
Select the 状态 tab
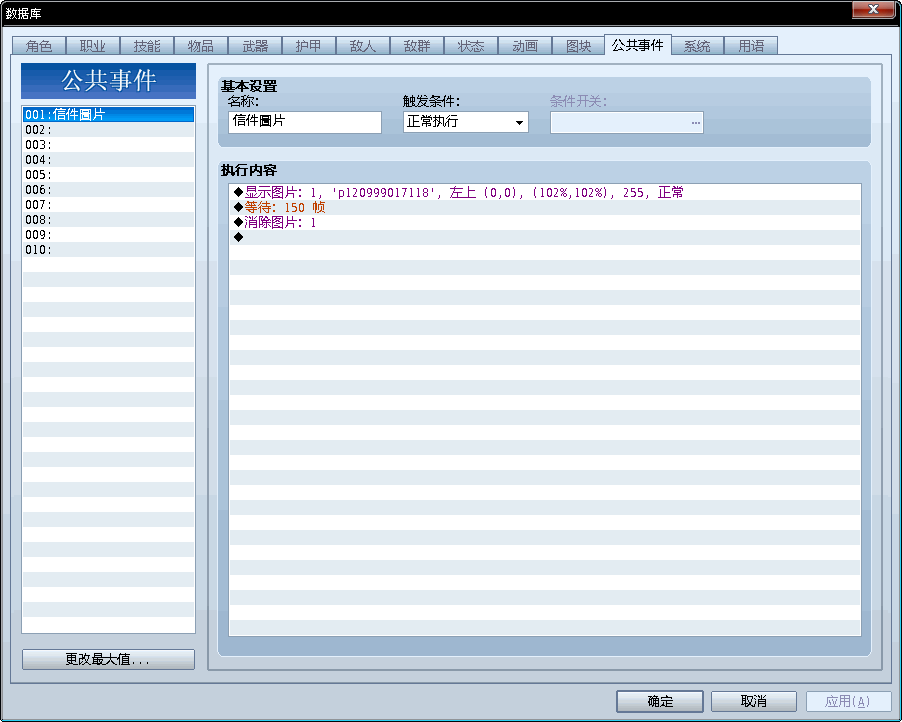tap(471, 45)
